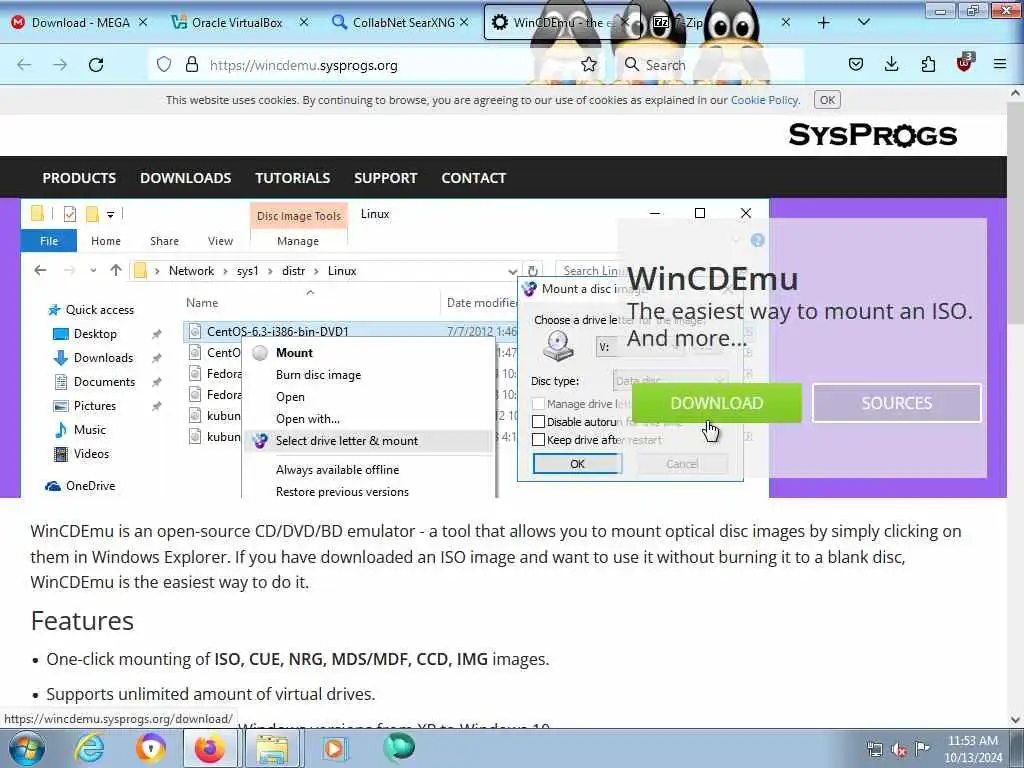Open the Firefox downloads arrow icon
The height and width of the screenshot is (768, 1024).
[x=891, y=64]
